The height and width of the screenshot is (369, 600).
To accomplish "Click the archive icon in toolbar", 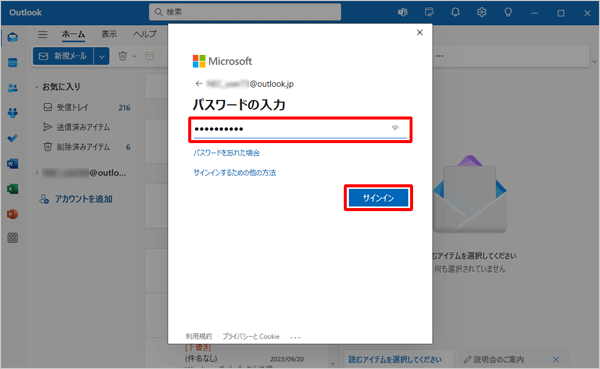I will [150, 56].
